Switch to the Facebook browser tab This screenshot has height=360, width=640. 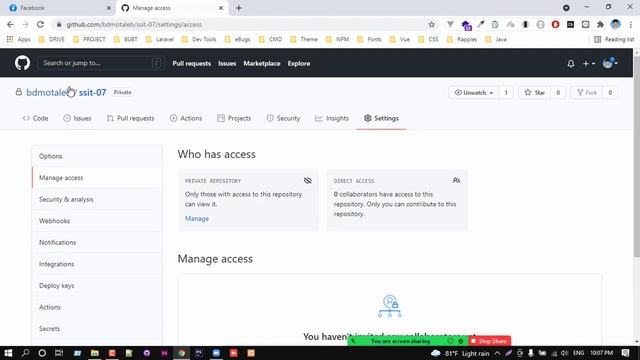pos(59,8)
